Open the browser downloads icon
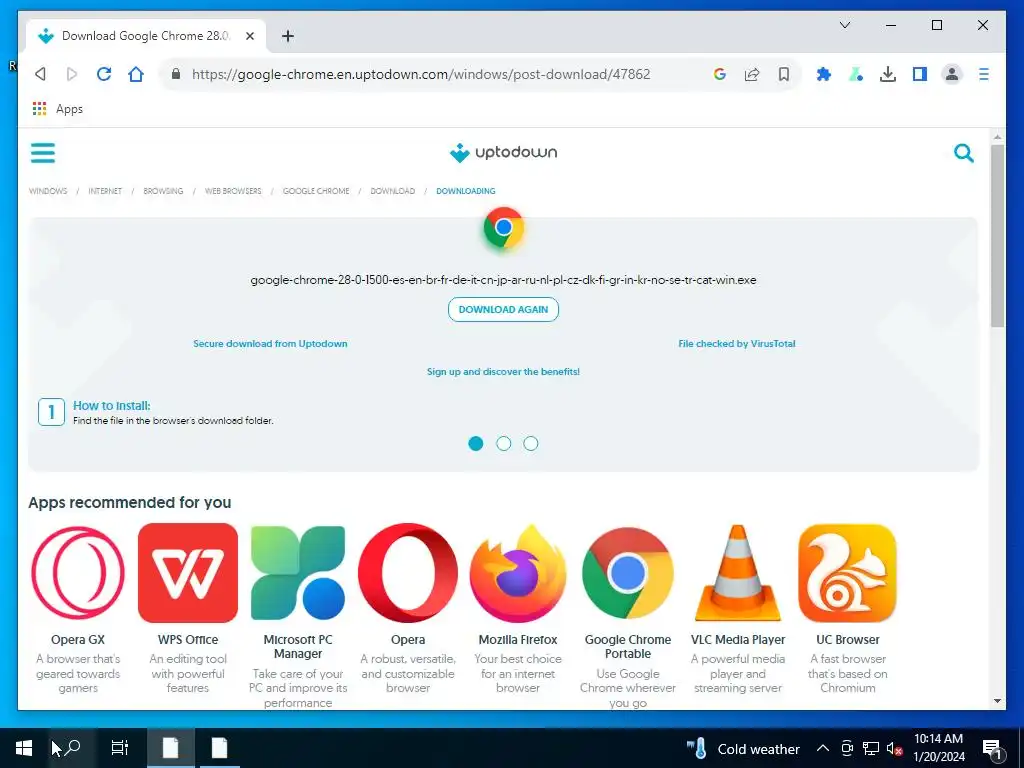Viewport: 1024px width, 768px height. (x=888, y=74)
